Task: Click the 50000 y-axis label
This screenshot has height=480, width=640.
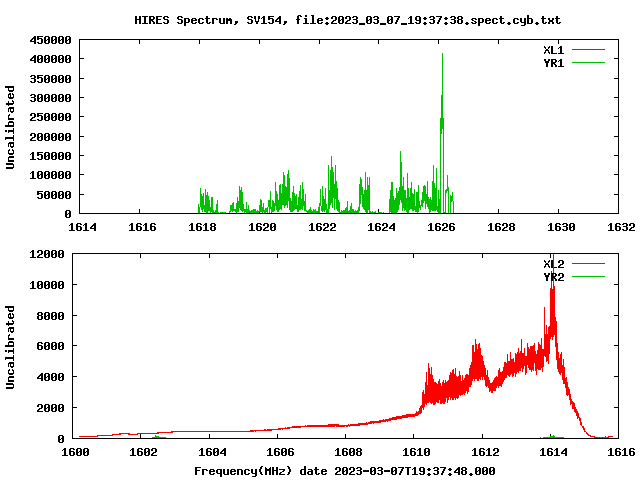Action: click(54, 195)
